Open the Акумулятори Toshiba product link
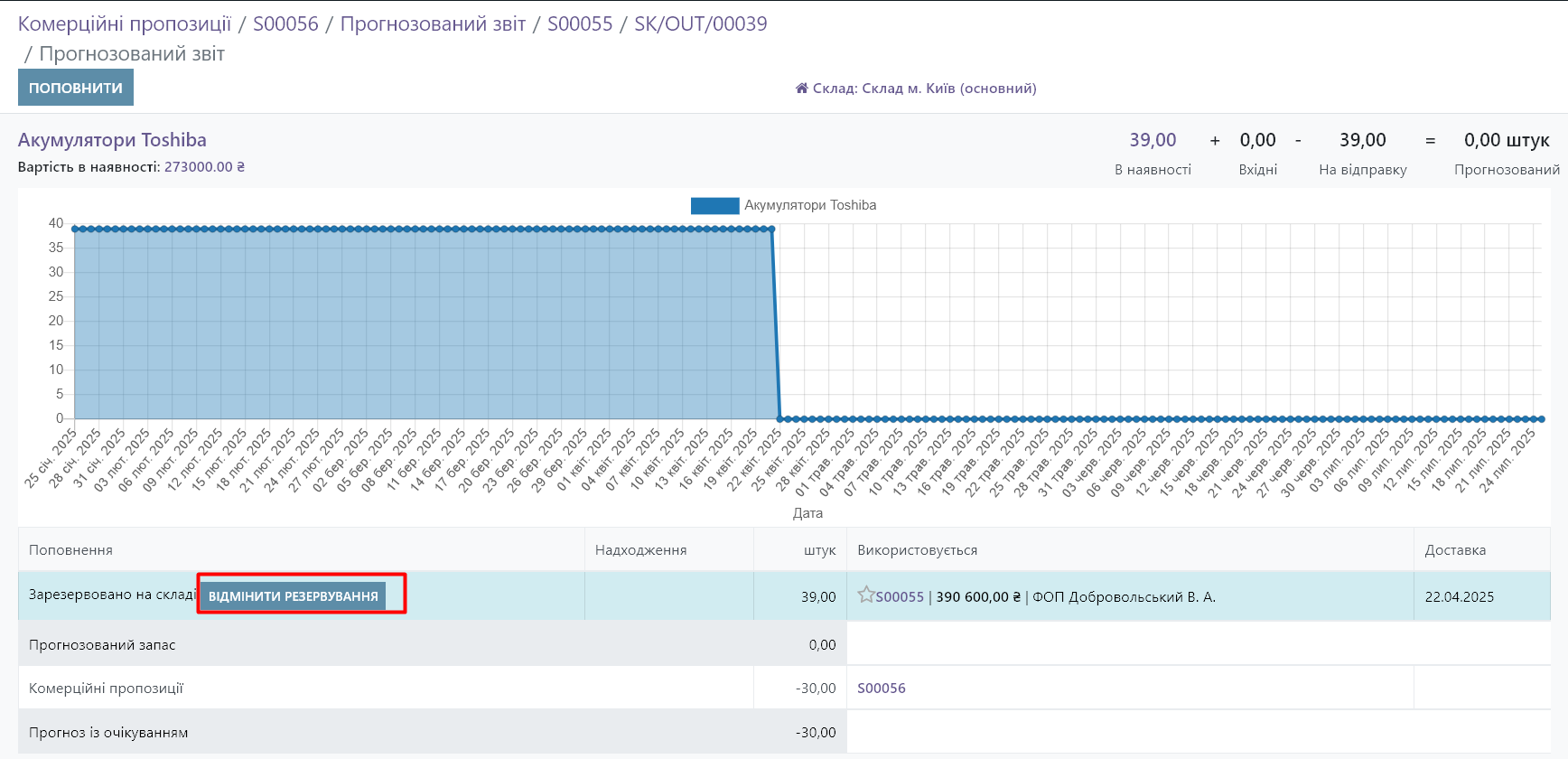 [x=112, y=140]
